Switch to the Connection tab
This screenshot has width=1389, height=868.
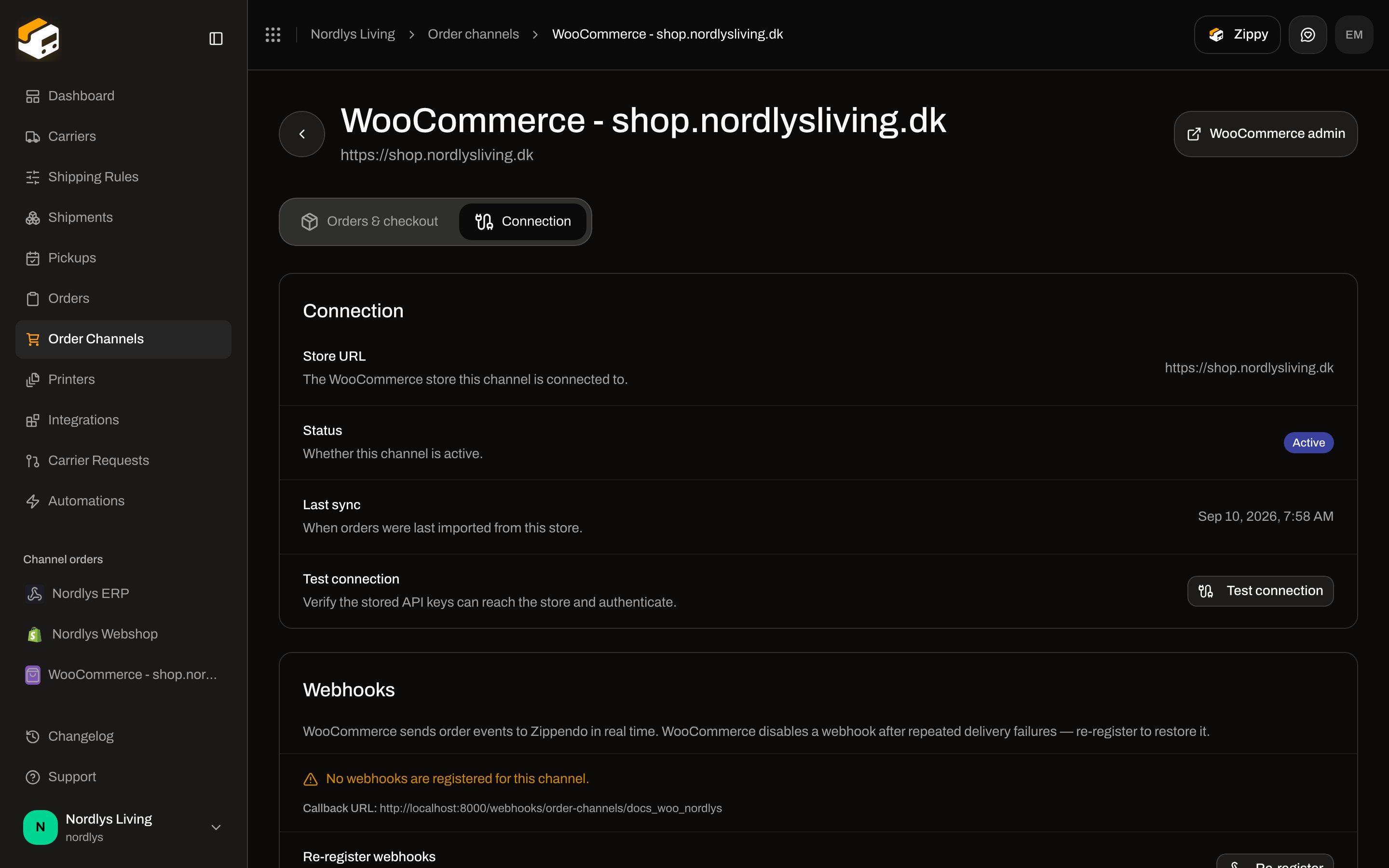pos(523,222)
